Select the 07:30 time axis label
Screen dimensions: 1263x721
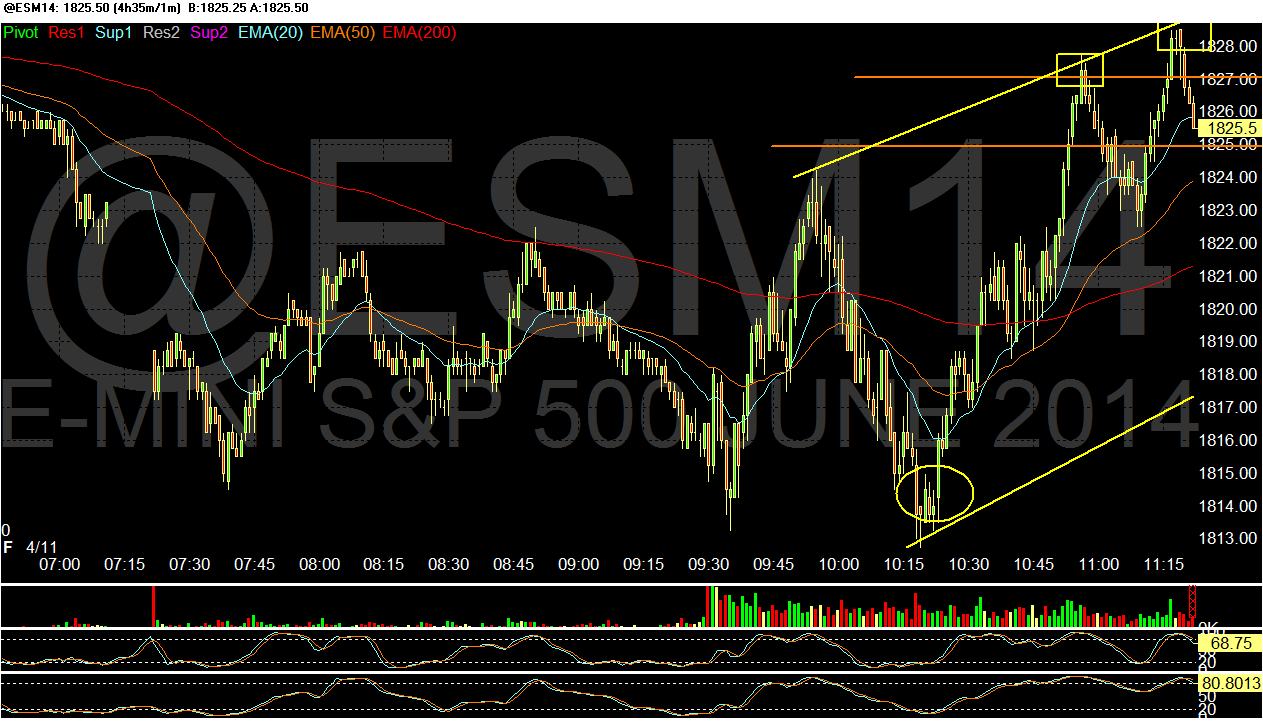(x=189, y=565)
